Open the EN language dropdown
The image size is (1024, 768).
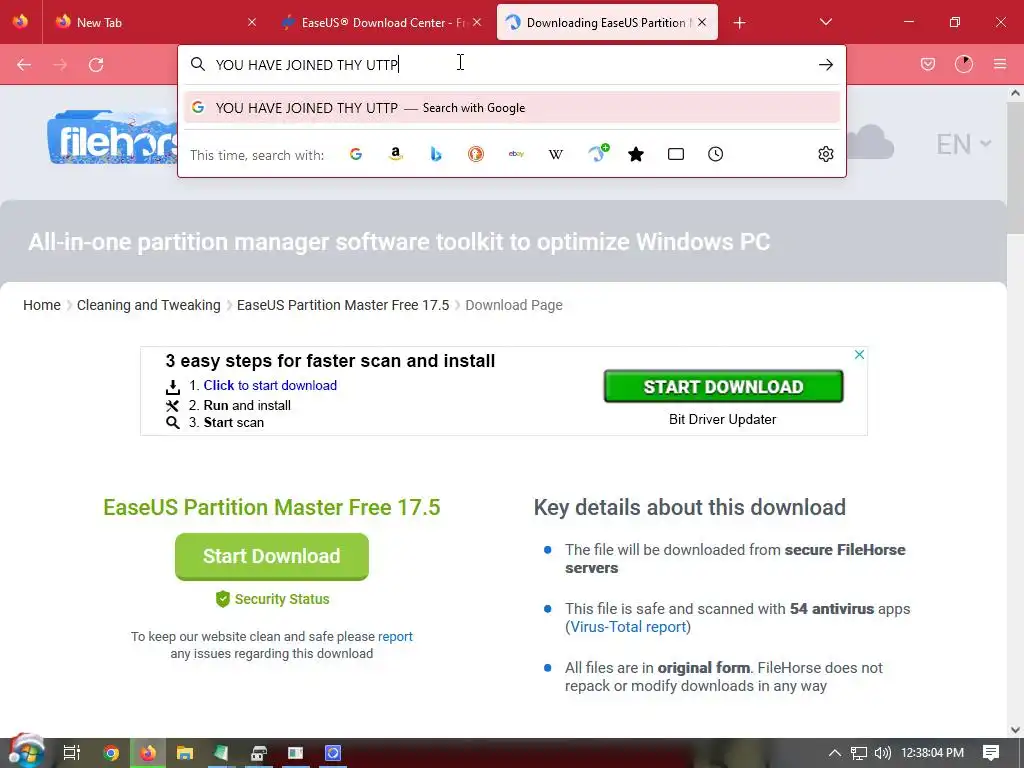point(963,144)
